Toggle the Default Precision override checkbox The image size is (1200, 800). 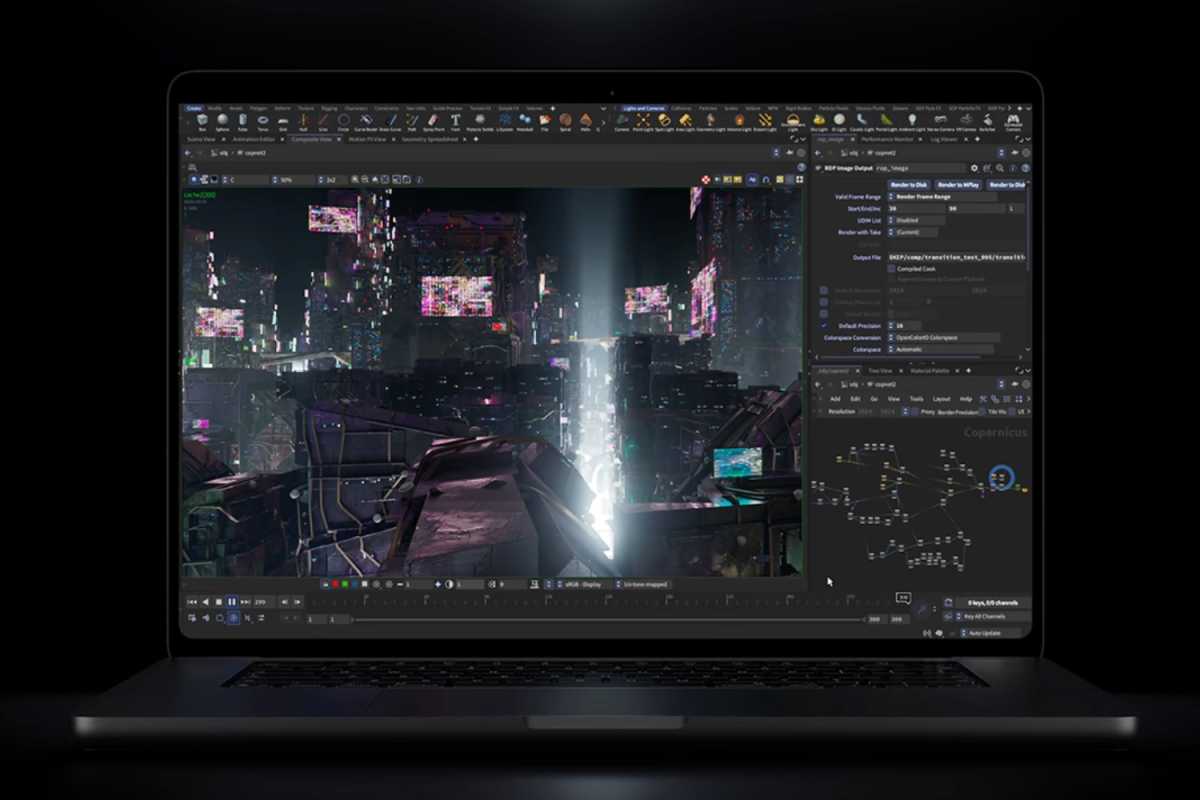click(x=824, y=326)
